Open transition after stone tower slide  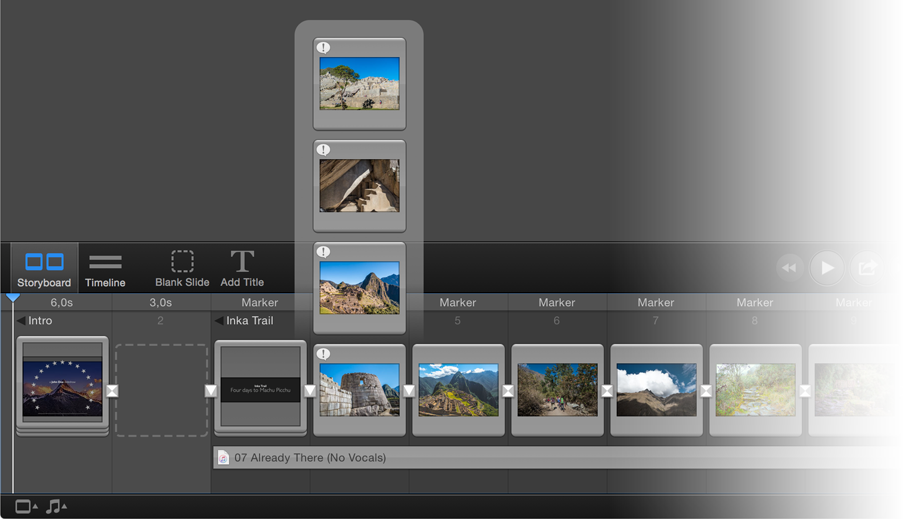coord(409,391)
